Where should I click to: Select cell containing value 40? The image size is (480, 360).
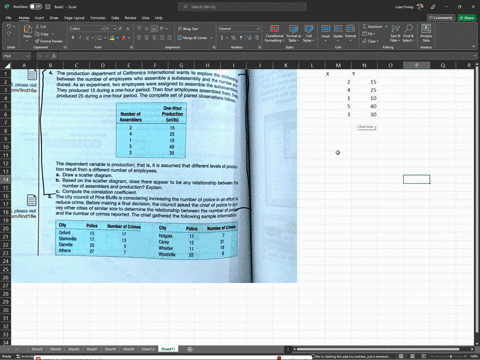[364, 106]
